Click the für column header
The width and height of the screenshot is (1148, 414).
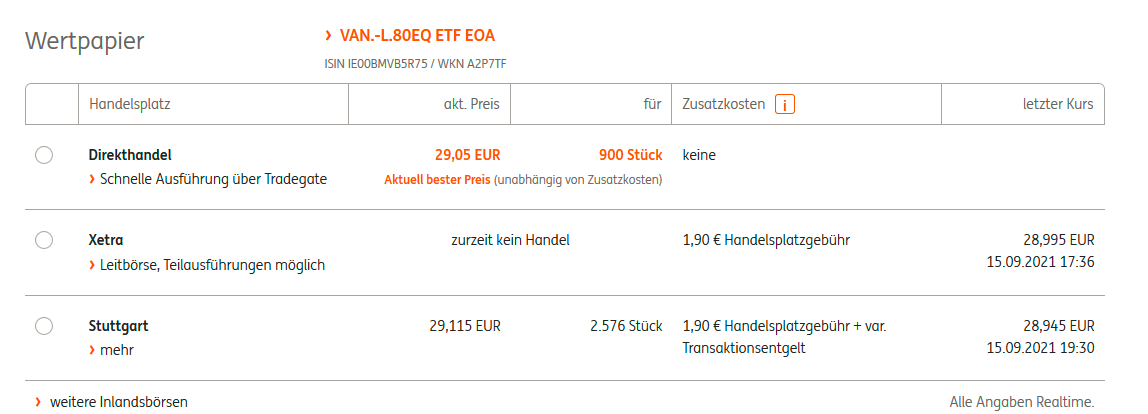(652, 104)
